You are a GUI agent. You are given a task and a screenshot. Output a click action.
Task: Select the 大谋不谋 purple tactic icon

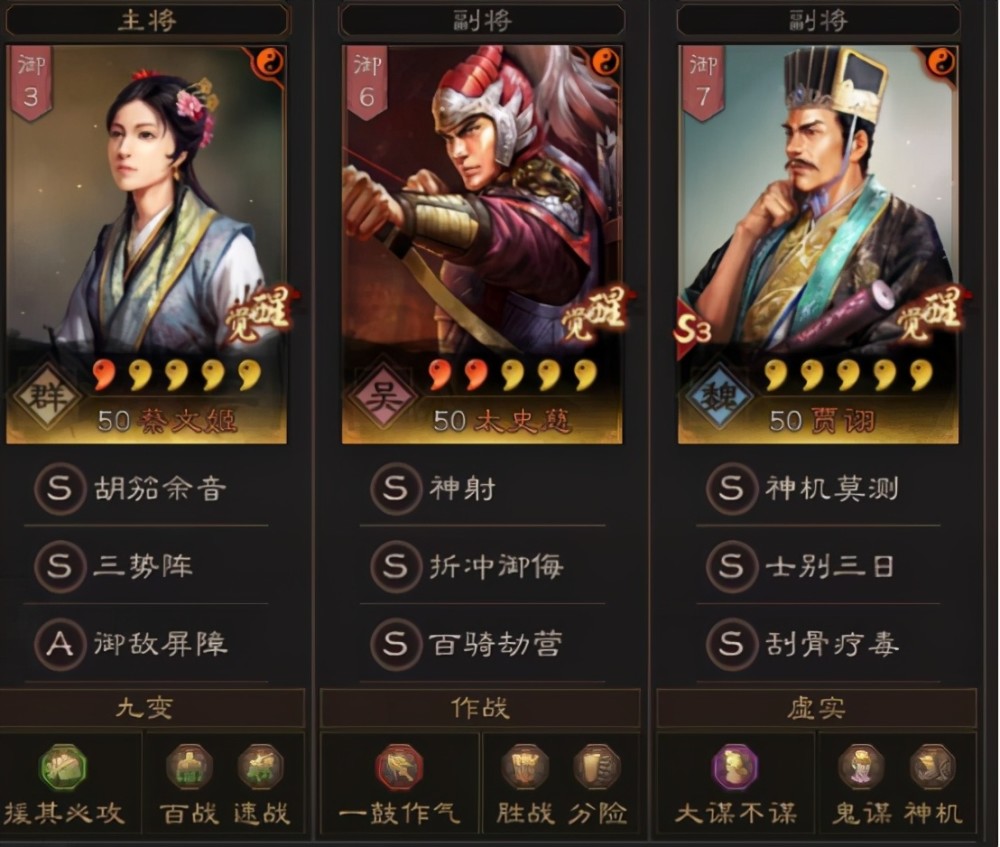735,767
